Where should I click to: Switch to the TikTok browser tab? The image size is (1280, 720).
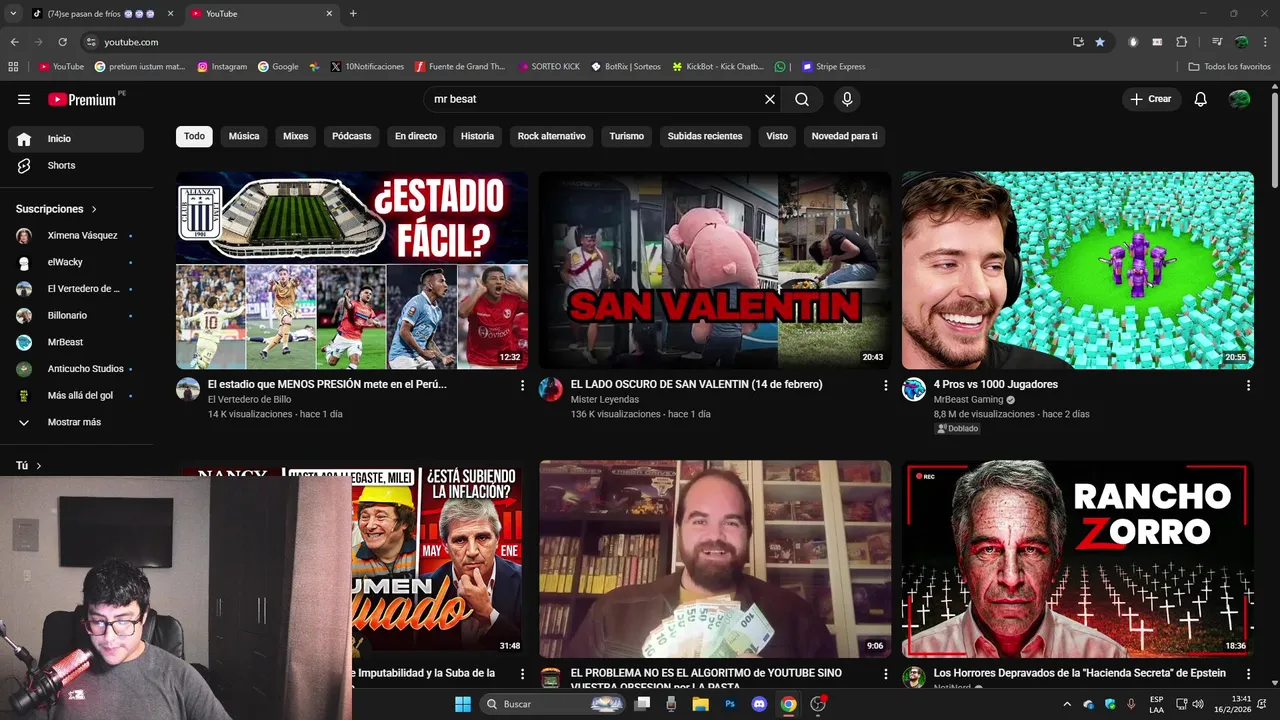100,14
